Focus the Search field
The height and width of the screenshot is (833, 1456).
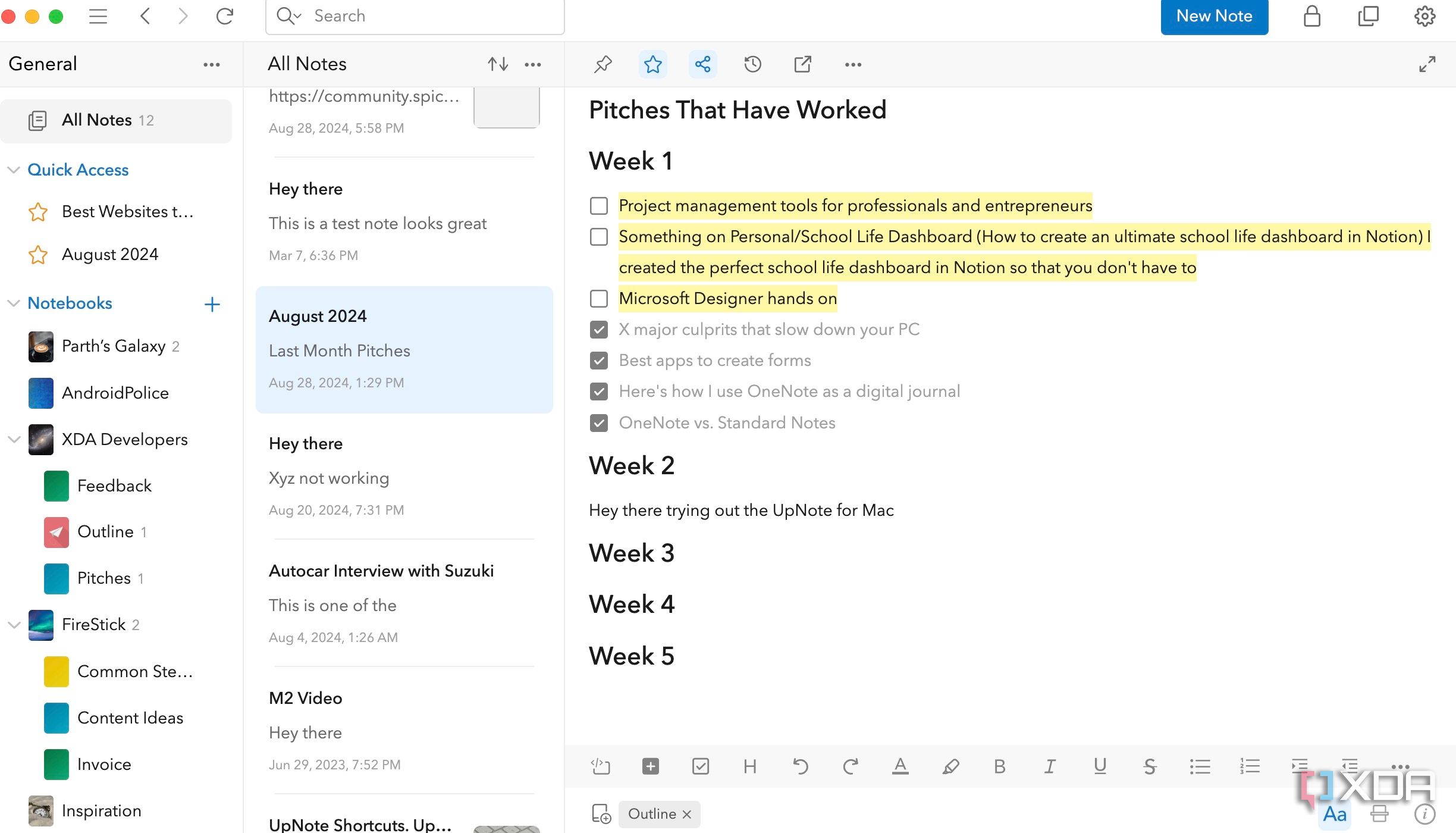415,17
